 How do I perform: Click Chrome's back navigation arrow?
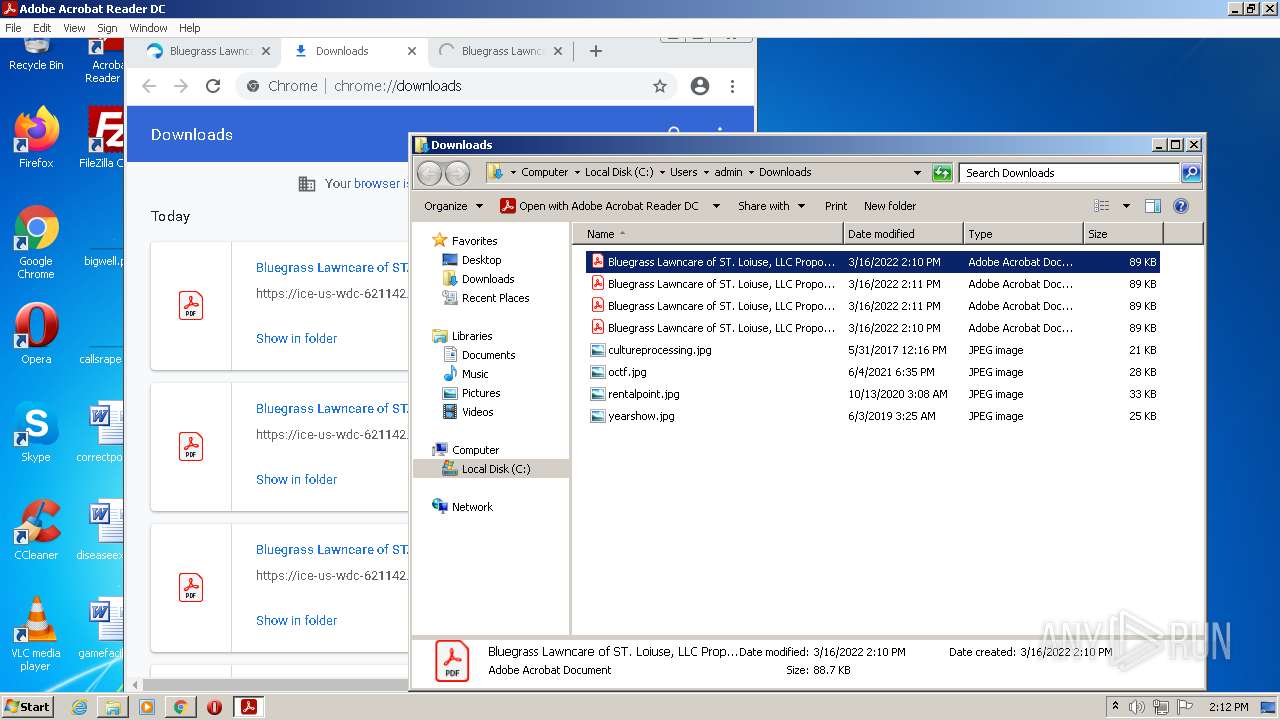click(x=149, y=86)
